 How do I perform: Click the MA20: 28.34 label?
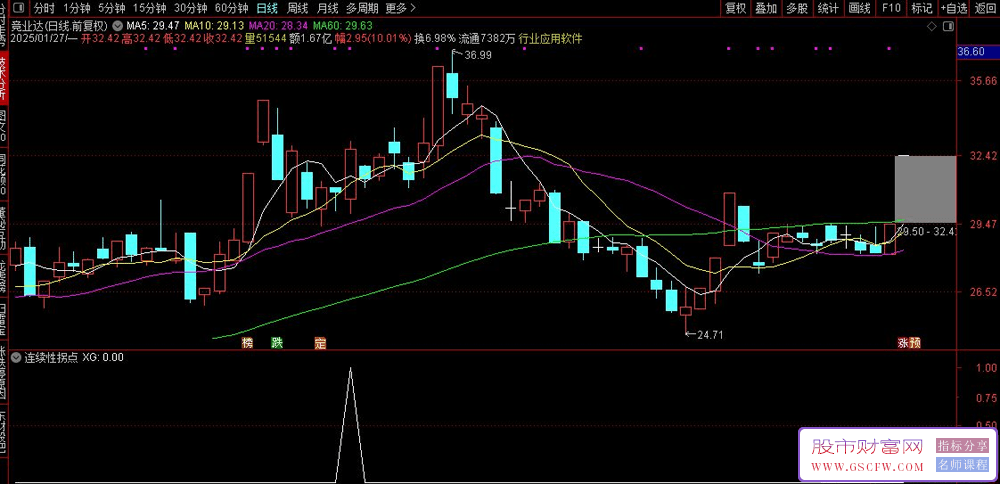278,26
